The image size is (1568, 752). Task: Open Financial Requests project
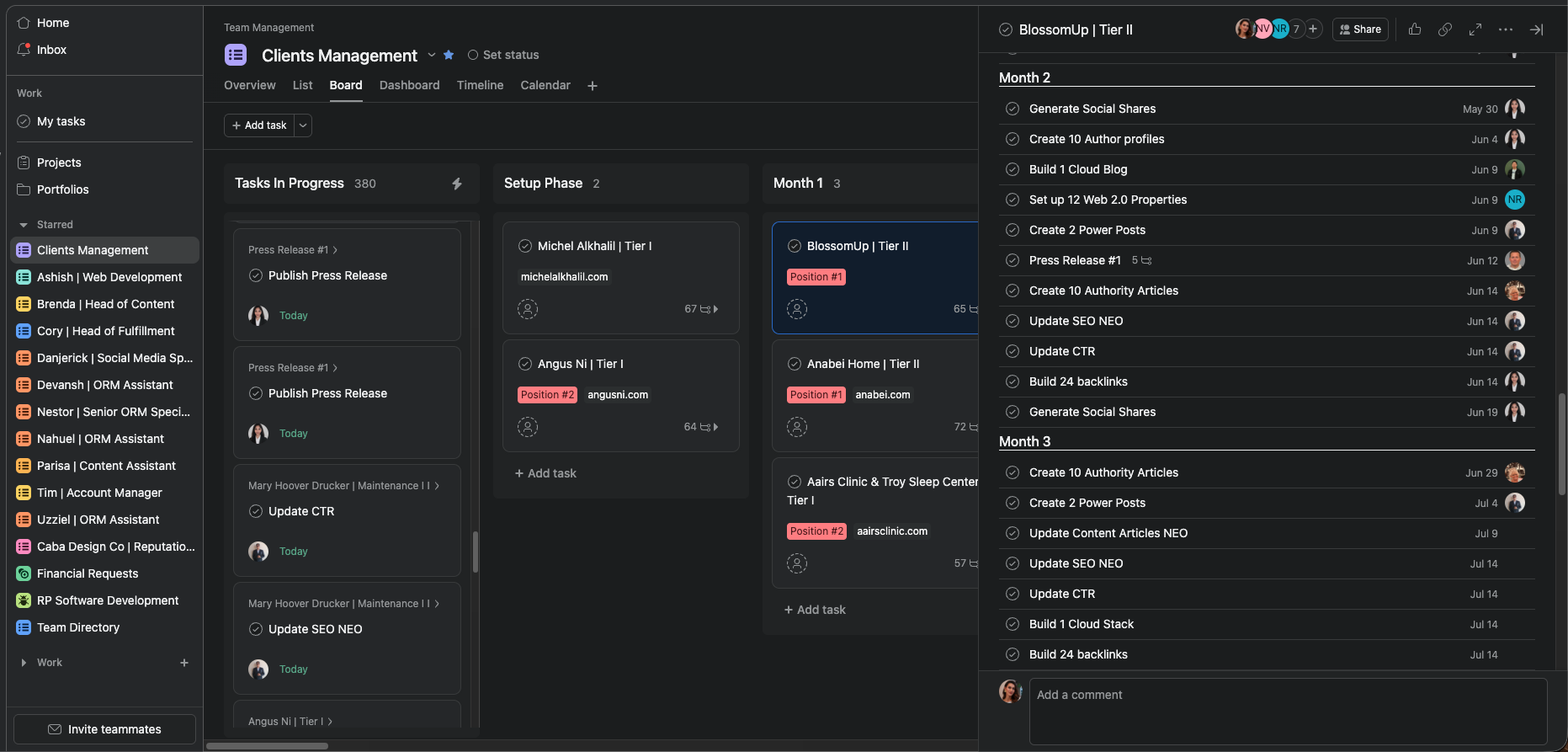tap(88, 573)
